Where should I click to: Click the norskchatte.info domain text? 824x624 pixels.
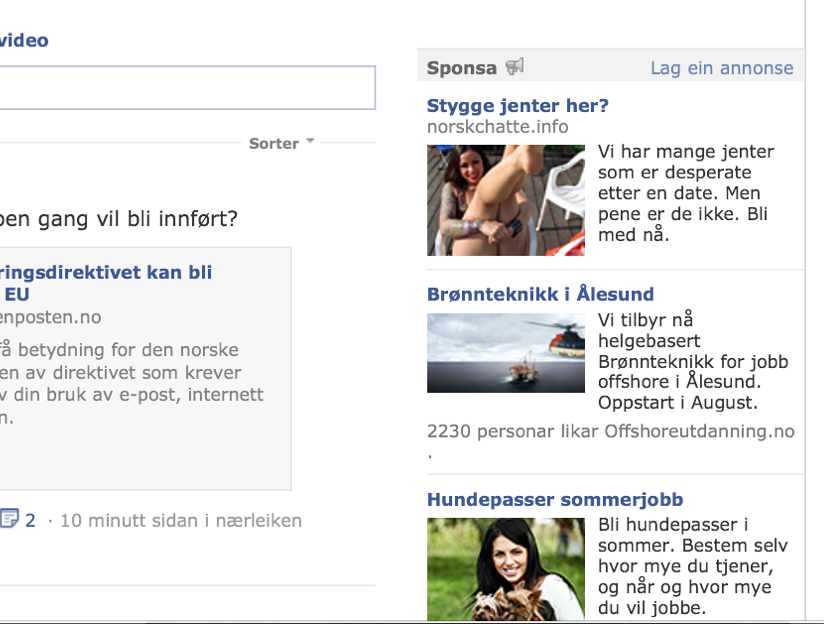click(x=497, y=127)
